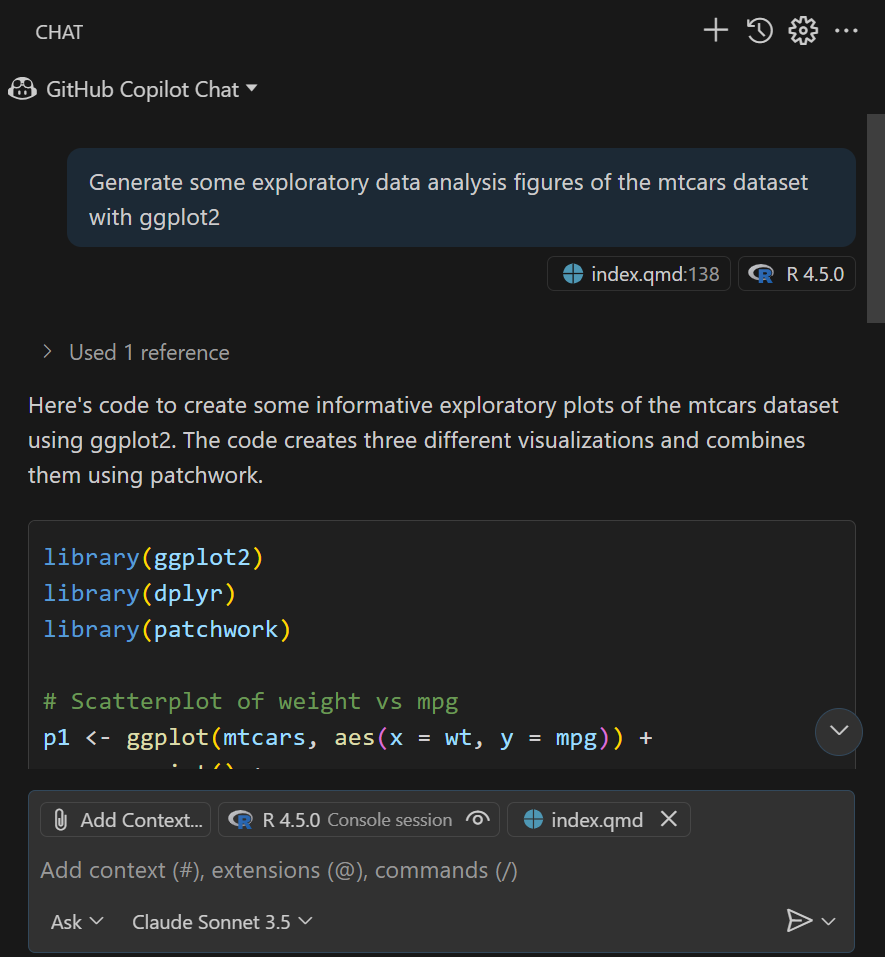This screenshot has height=957, width=885.
Task: Click the send message arrow icon
Action: point(798,921)
